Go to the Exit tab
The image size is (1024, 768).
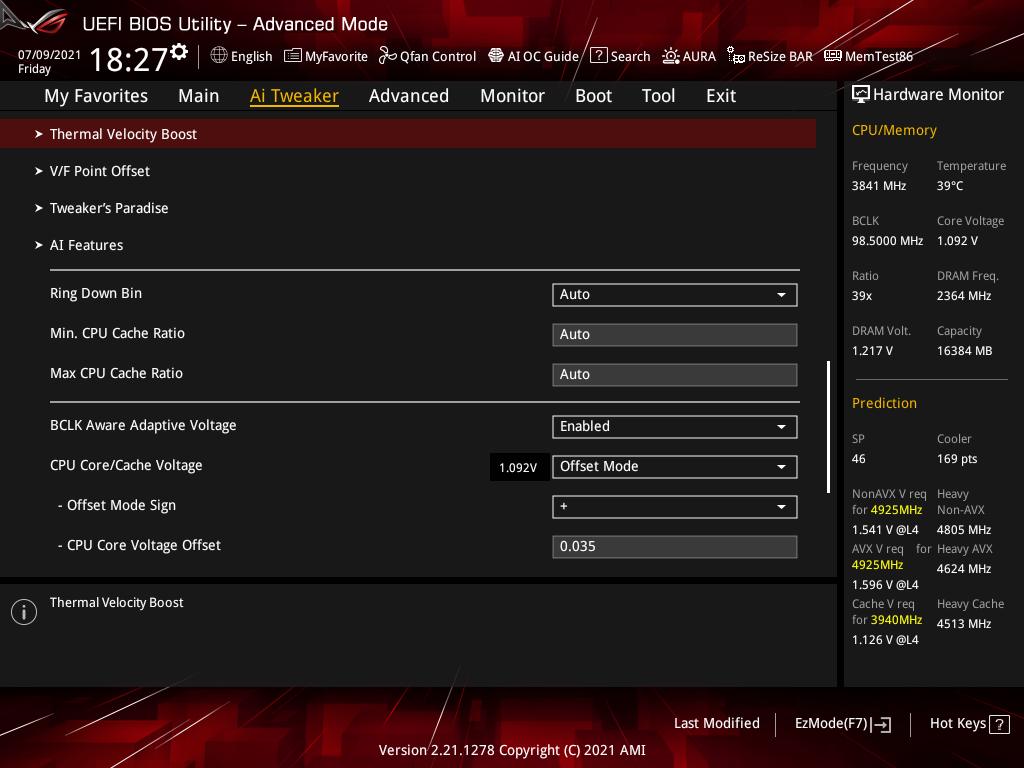(x=721, y=96)
